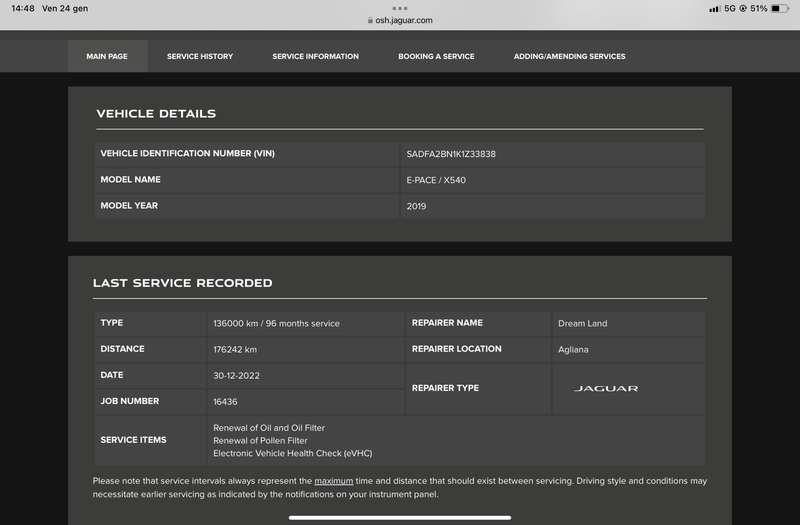The width and height of the screenshot is (800, 525).
Task: Select 'Renewal of Pollen Filter' item
Action: 260,440
